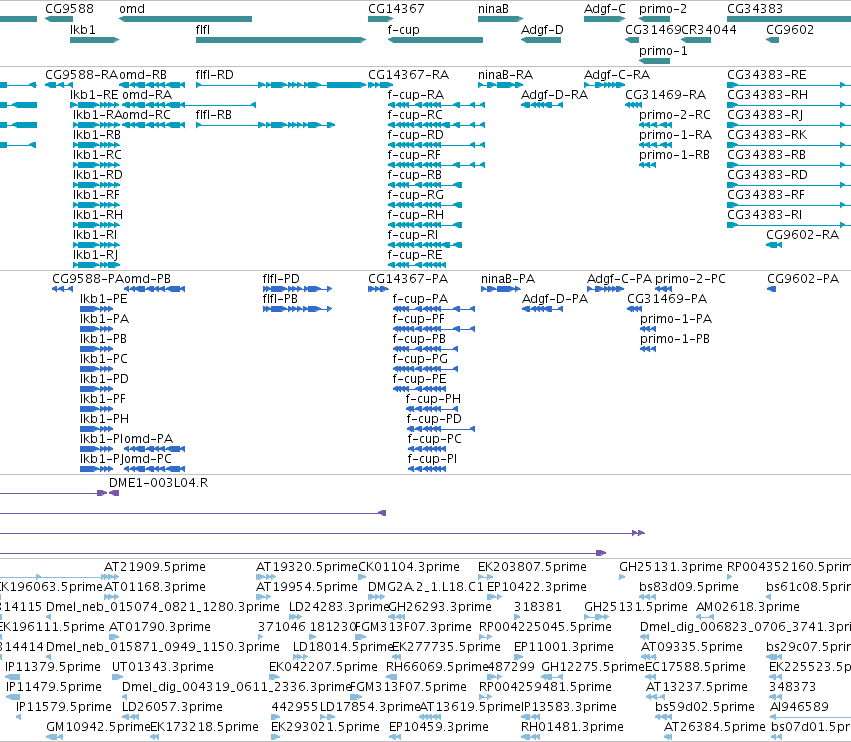The image size is (851, 742).
Task: Click the ninaB-RA transcript label
Action: tap(505, 75)
